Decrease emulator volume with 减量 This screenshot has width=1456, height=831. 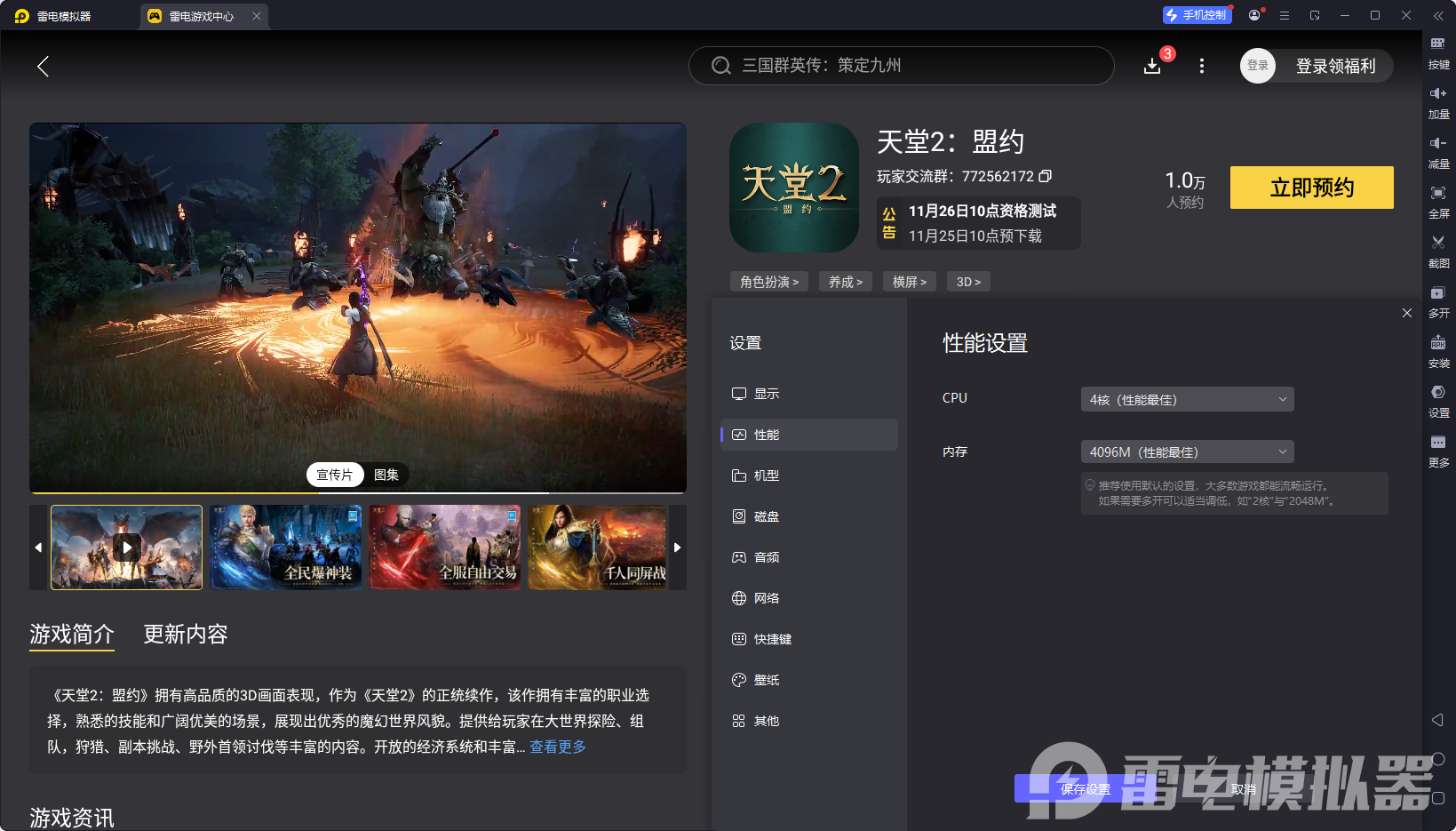point(1439,152)
